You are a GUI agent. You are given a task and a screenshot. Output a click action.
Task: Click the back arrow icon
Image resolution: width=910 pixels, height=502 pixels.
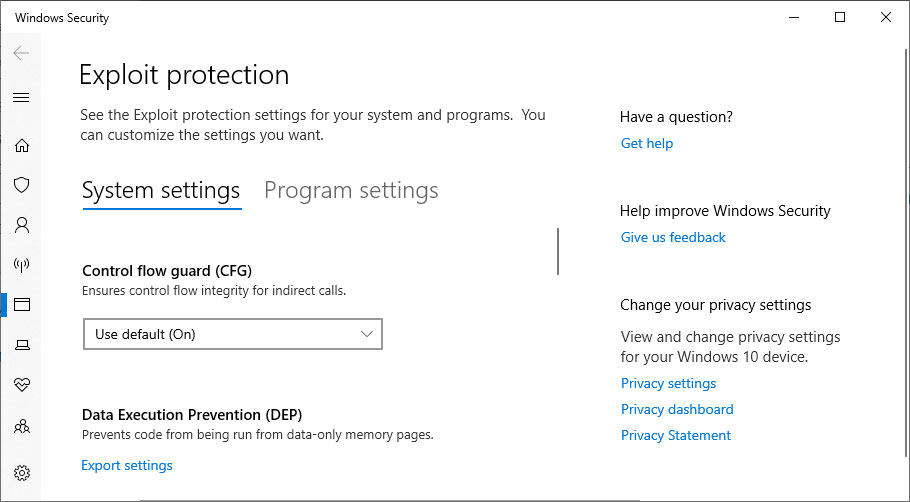[x=21, y=53]
